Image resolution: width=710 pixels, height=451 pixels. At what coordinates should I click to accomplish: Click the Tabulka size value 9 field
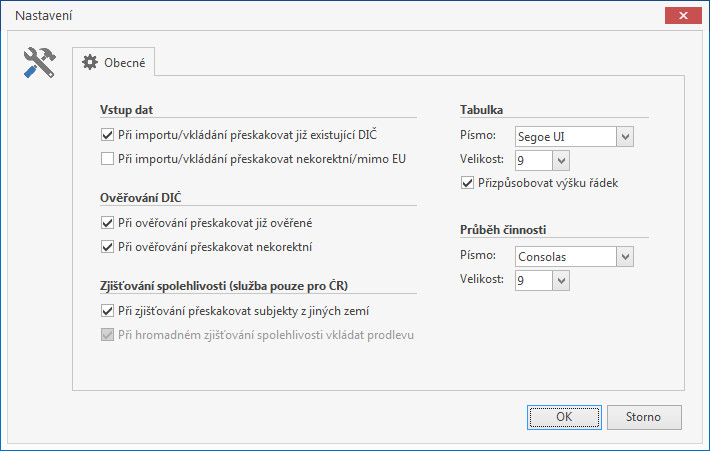pyautogui.click(x=534, y=160)
